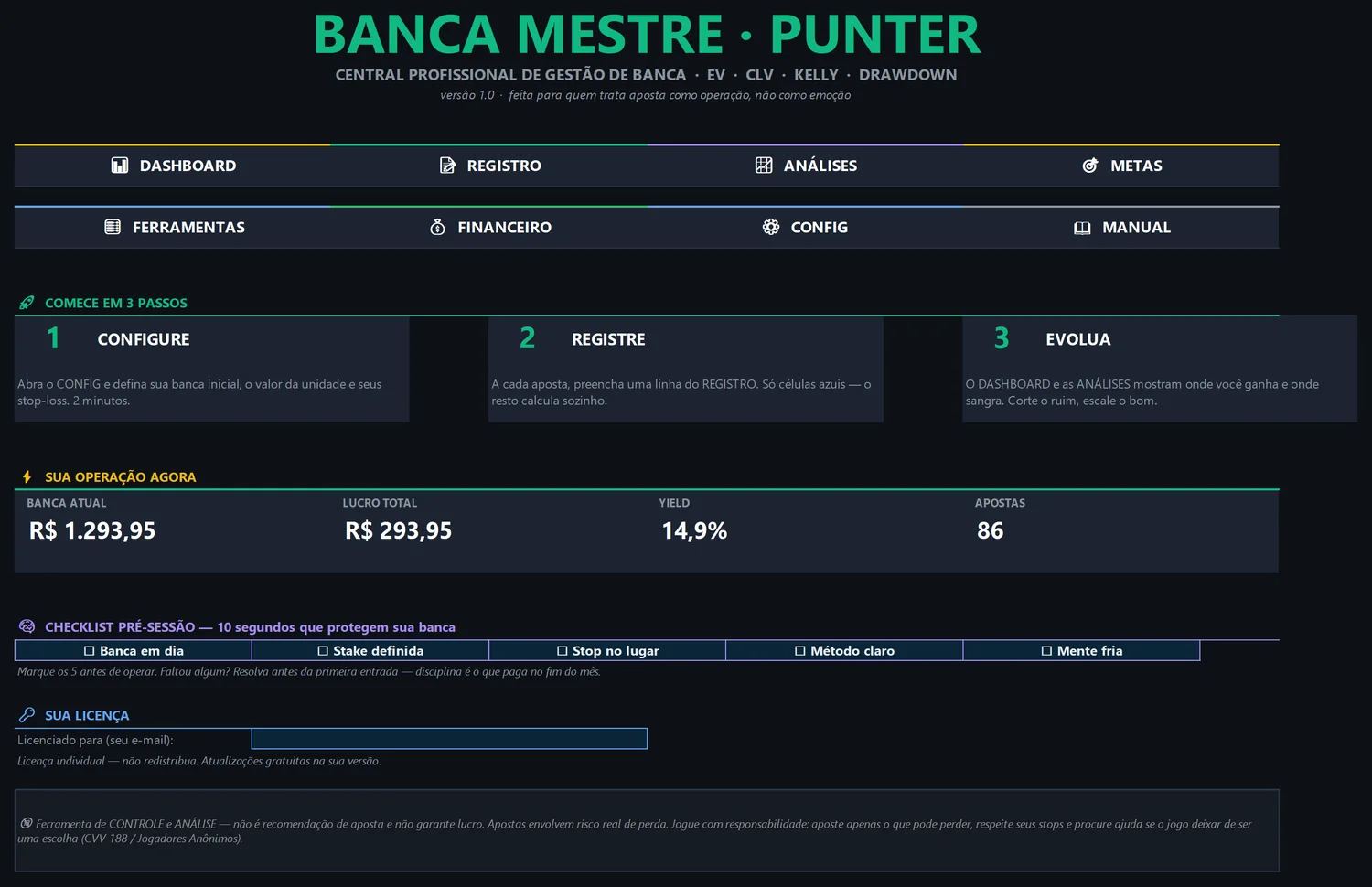Click the Ferramentas list icon

click(113, 227)
